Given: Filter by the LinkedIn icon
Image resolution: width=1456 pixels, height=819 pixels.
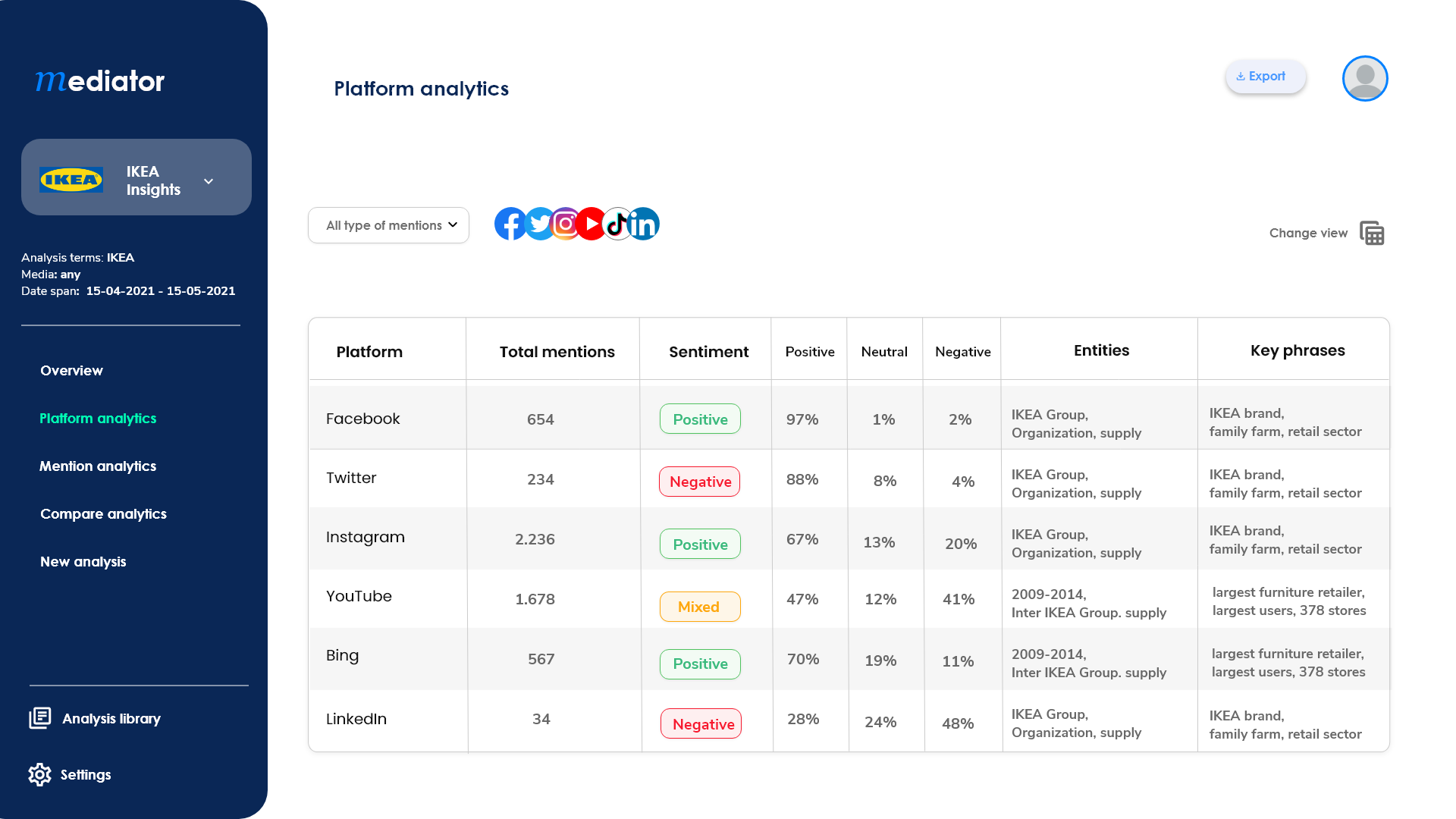Looking at the screenshot, I should (644, 224).
